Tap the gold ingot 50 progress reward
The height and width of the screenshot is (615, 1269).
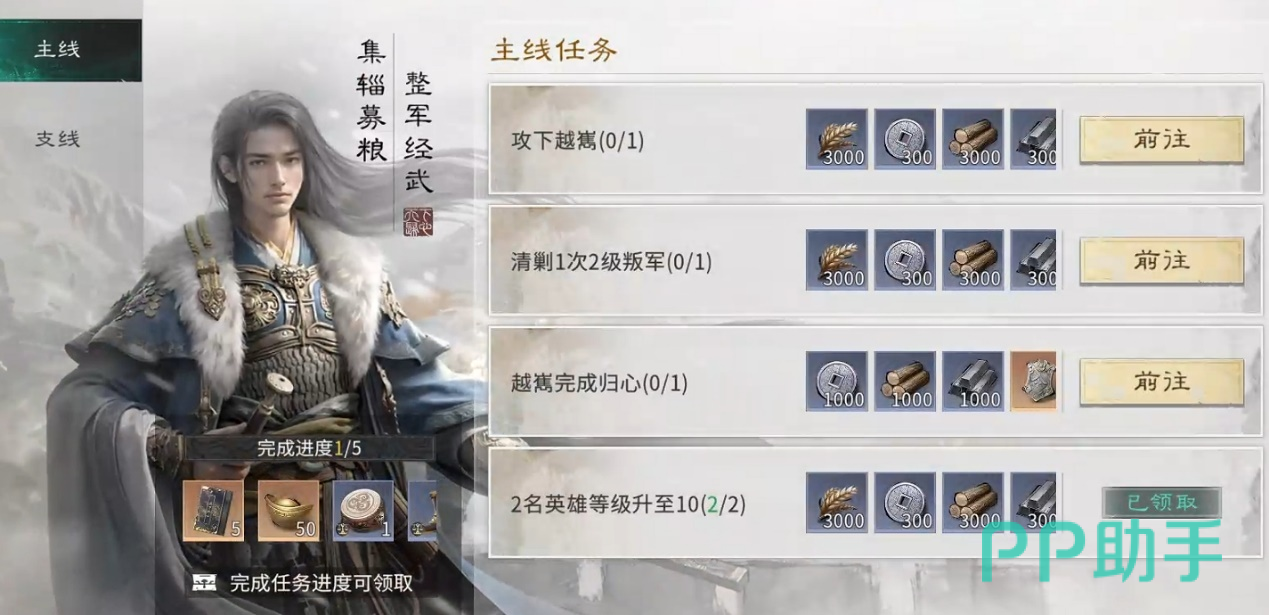click(x=289, y=510)
